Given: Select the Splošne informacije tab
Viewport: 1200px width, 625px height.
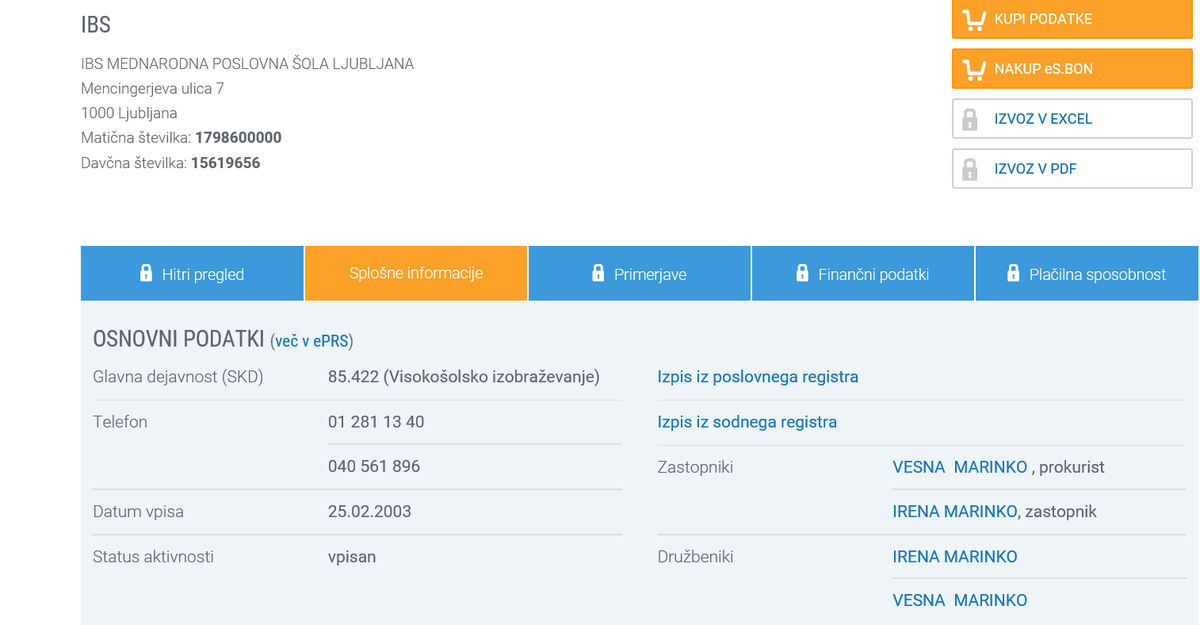Looking at the screenshot, I should (416, 273).
